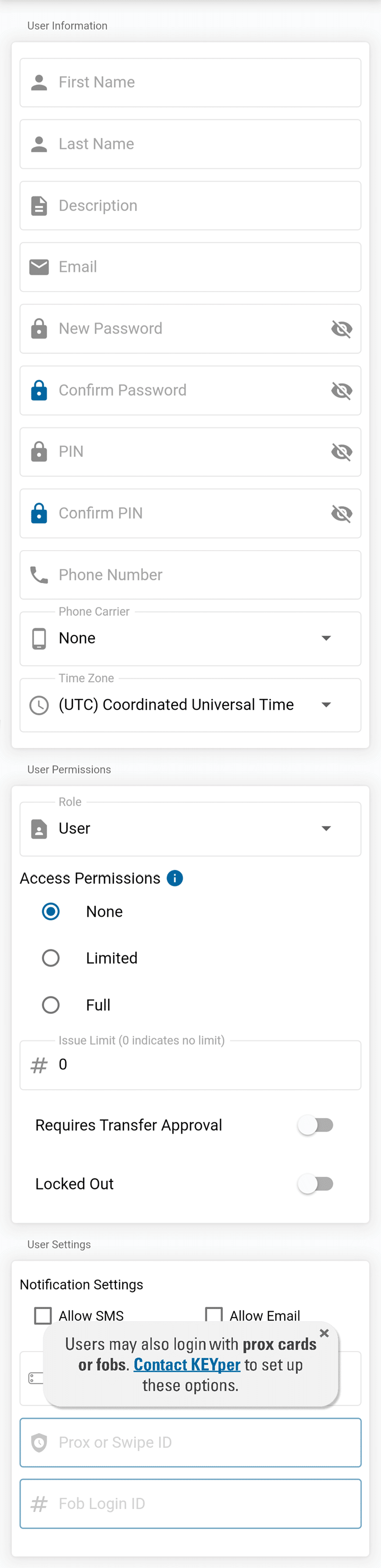Follow the Contact KEYper link

pos(187,1365)
